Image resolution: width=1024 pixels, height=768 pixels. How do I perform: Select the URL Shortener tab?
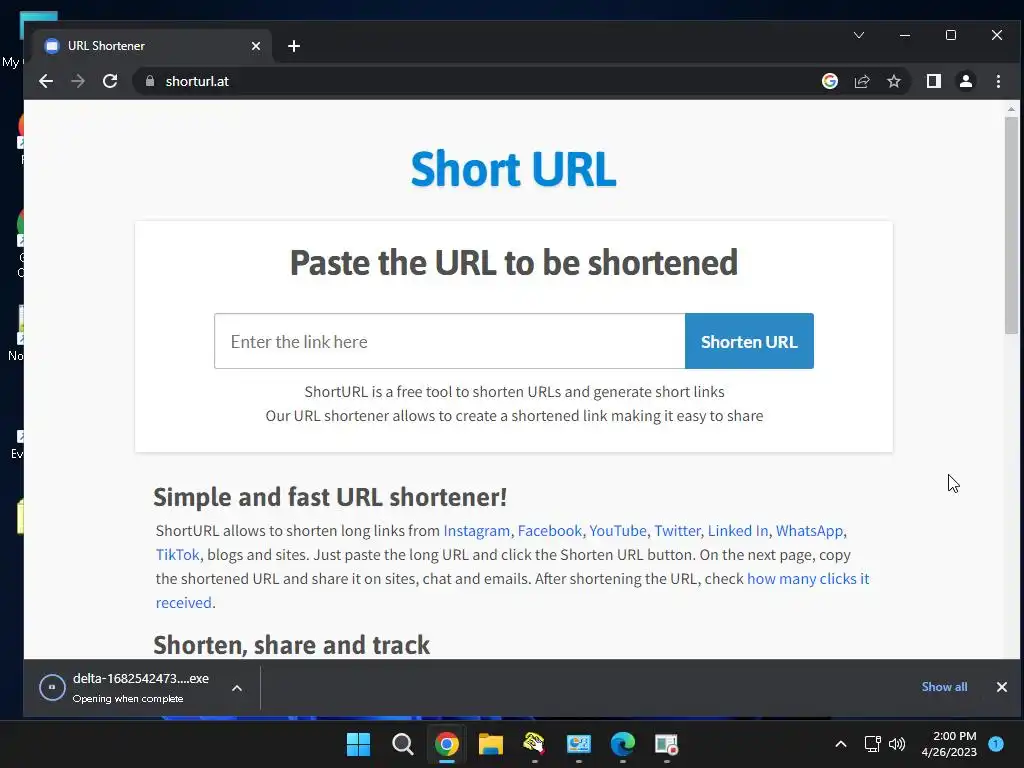click(150, 46)
